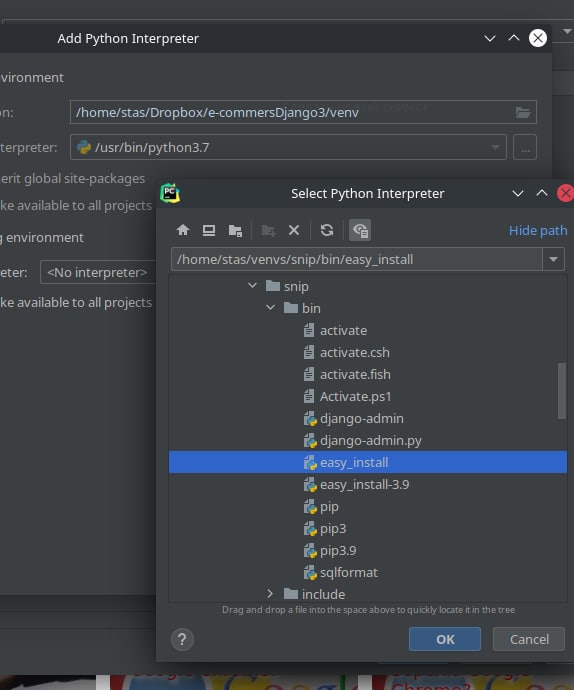Select the snip folder row

click(x=368, y=286)
